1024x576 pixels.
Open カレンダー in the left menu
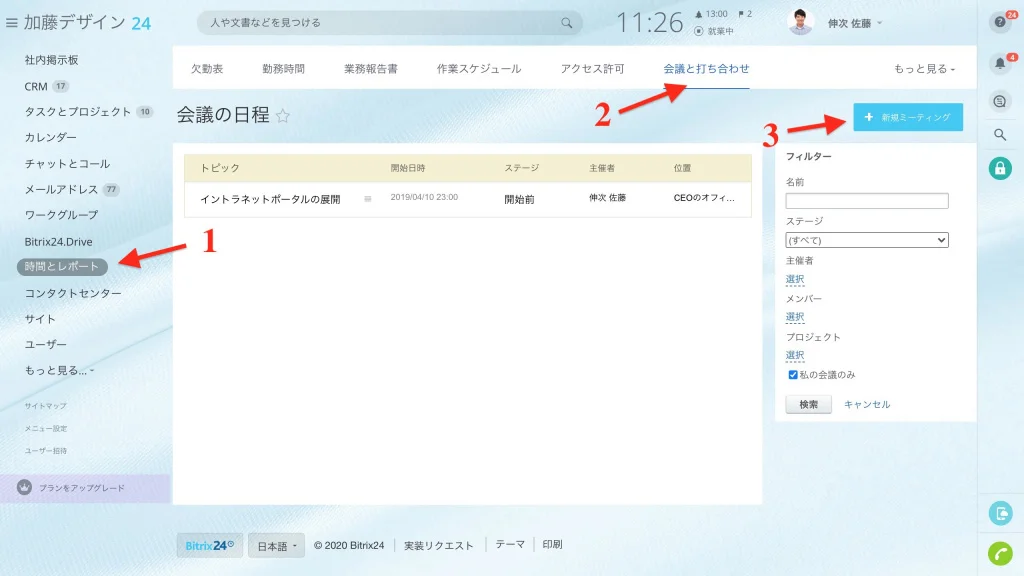click(x=50, y=137)
